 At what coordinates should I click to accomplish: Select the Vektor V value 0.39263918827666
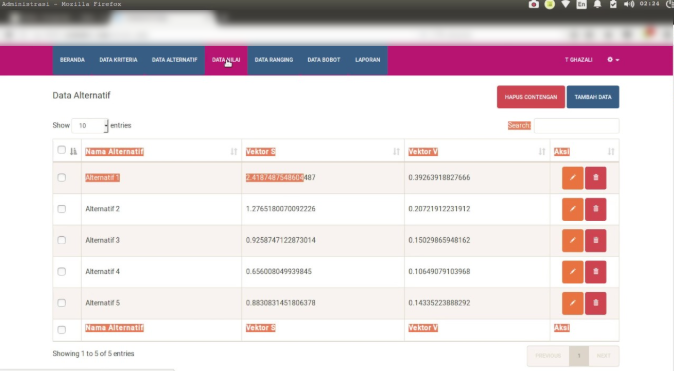click(439, 178)
